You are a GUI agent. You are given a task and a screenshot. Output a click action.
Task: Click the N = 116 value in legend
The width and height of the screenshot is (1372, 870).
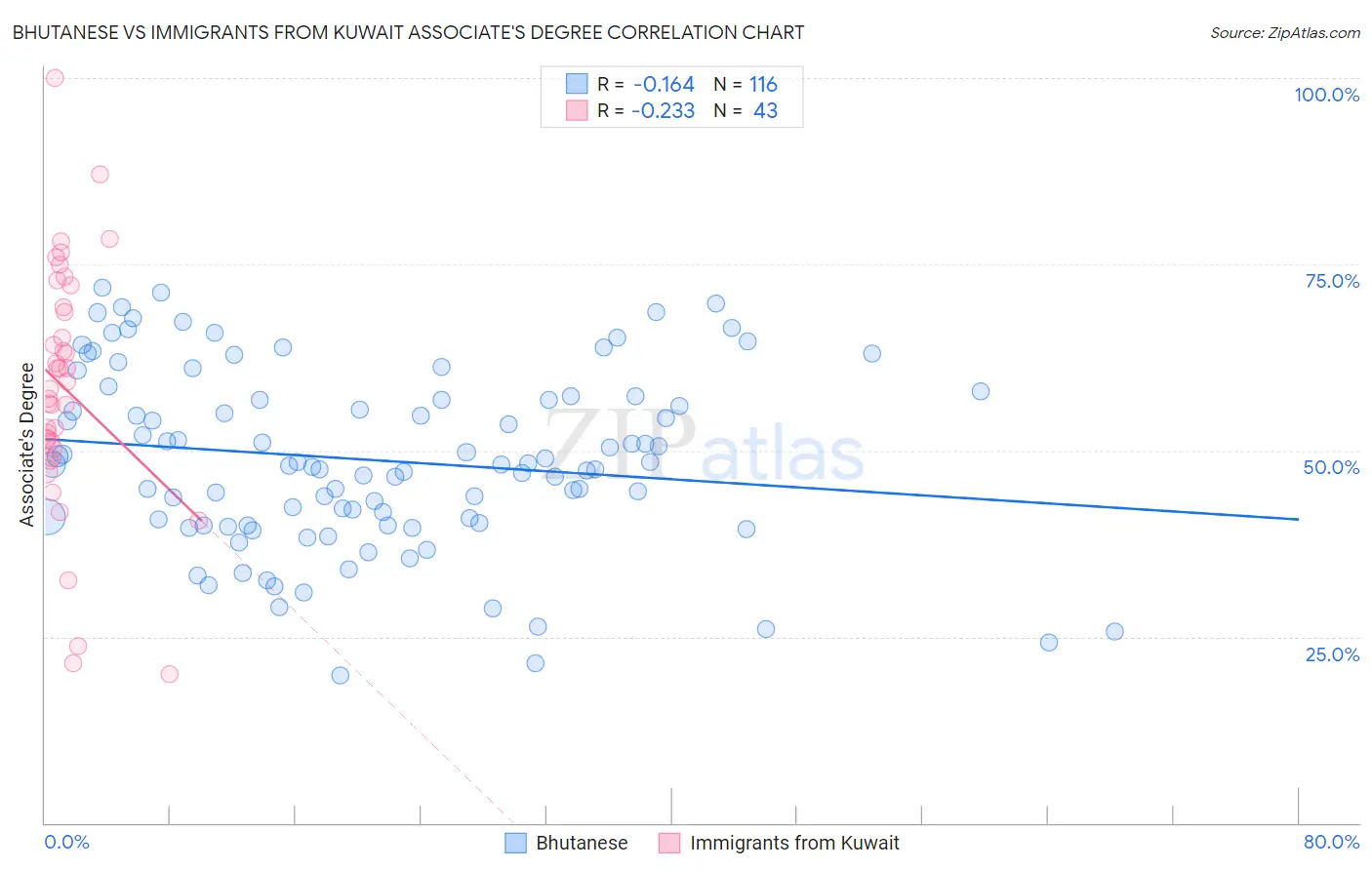pyautogui.click(x=746, y=84)
